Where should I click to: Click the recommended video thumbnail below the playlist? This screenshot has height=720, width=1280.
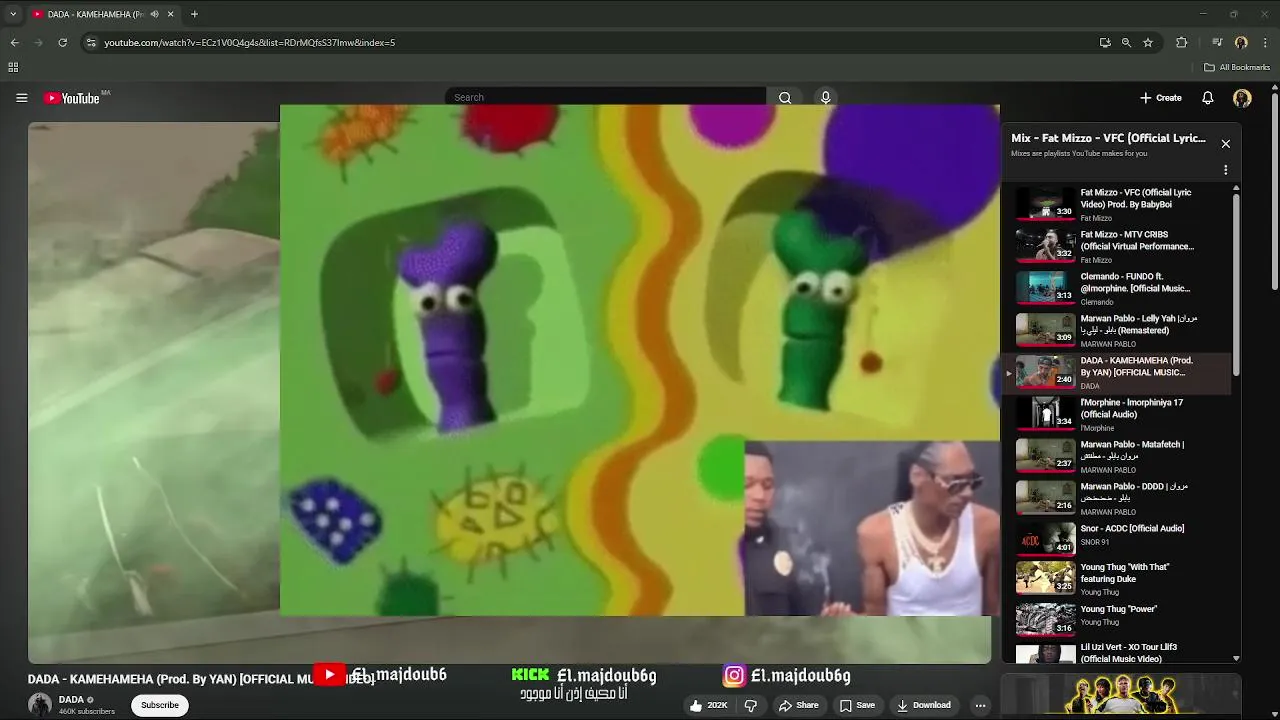(1121, 696)
